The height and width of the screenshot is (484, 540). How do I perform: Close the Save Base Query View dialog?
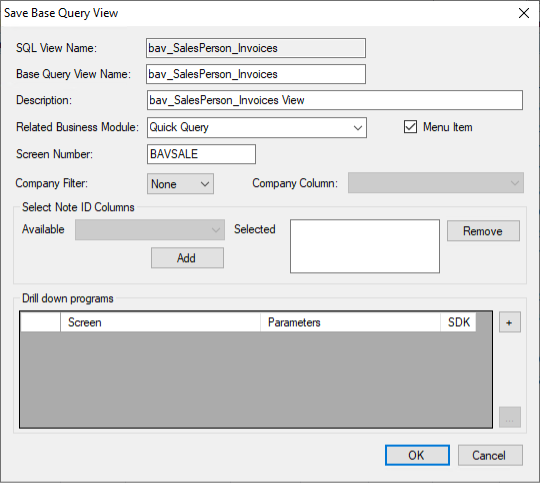[x=524, y=13]
